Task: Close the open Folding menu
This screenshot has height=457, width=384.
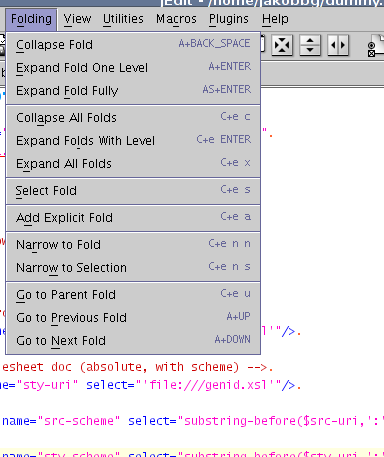Action: (31, 19)
